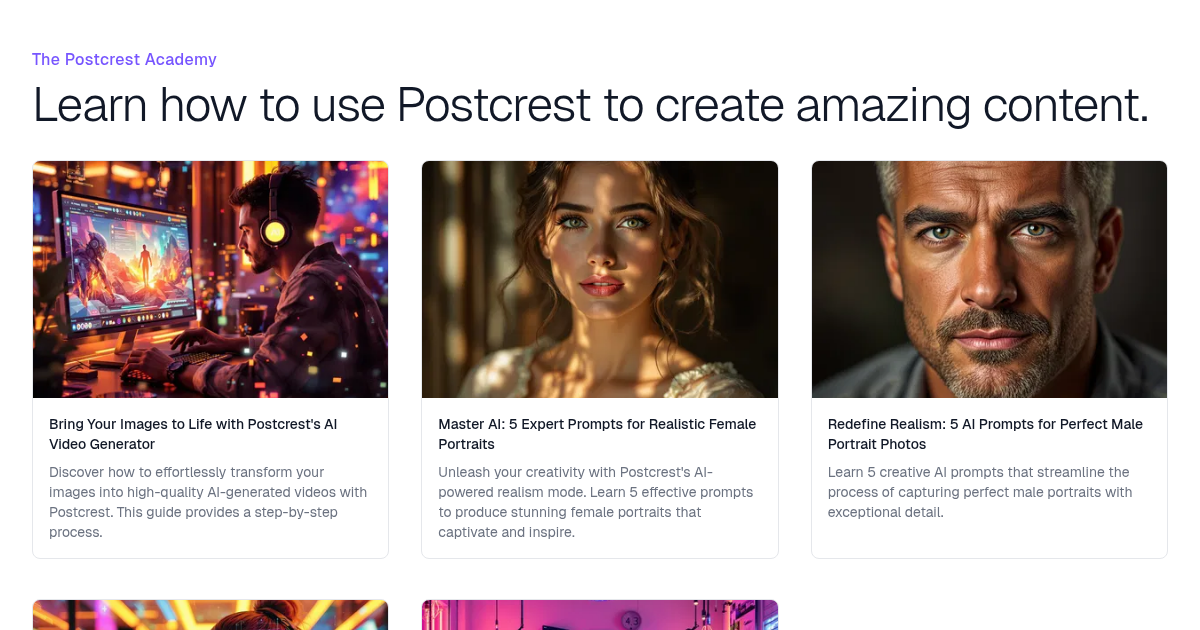1200x630 pixels.
Task: Click the title Master AI: 5 Expert Prompts
Action: coord(597,434)
